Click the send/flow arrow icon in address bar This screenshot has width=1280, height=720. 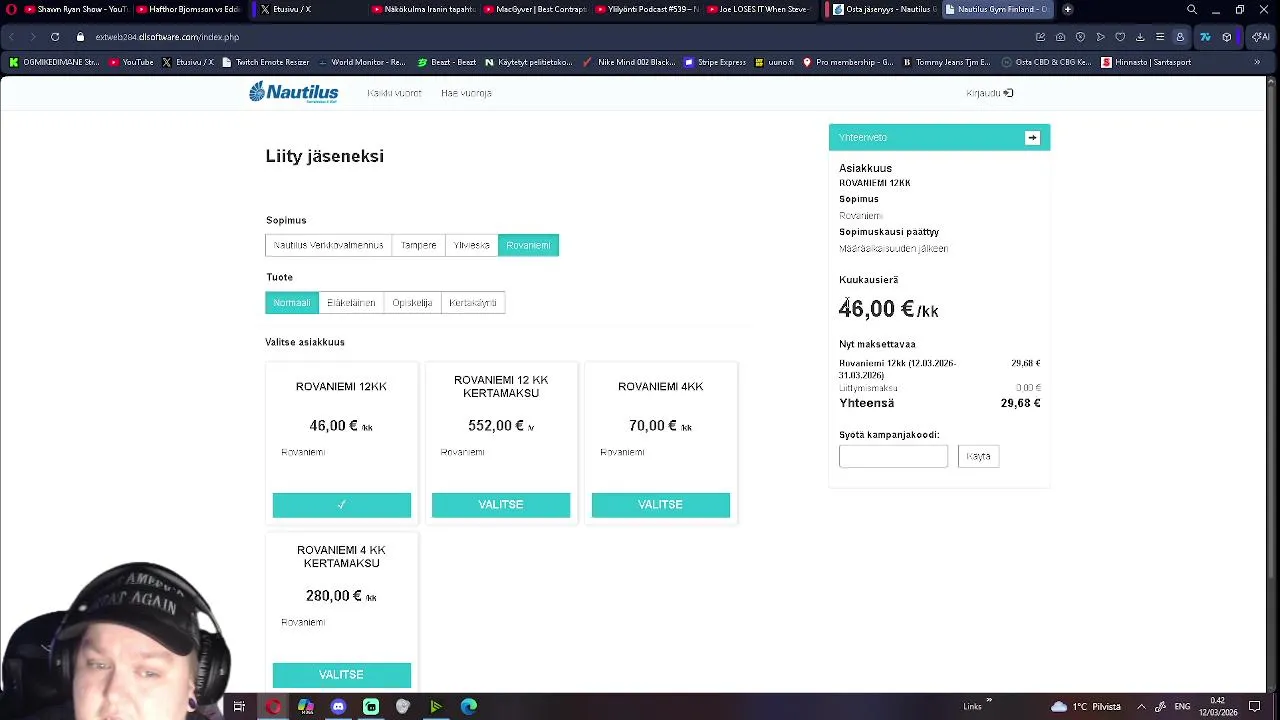pyautogui.click(x=1100, y=37)
